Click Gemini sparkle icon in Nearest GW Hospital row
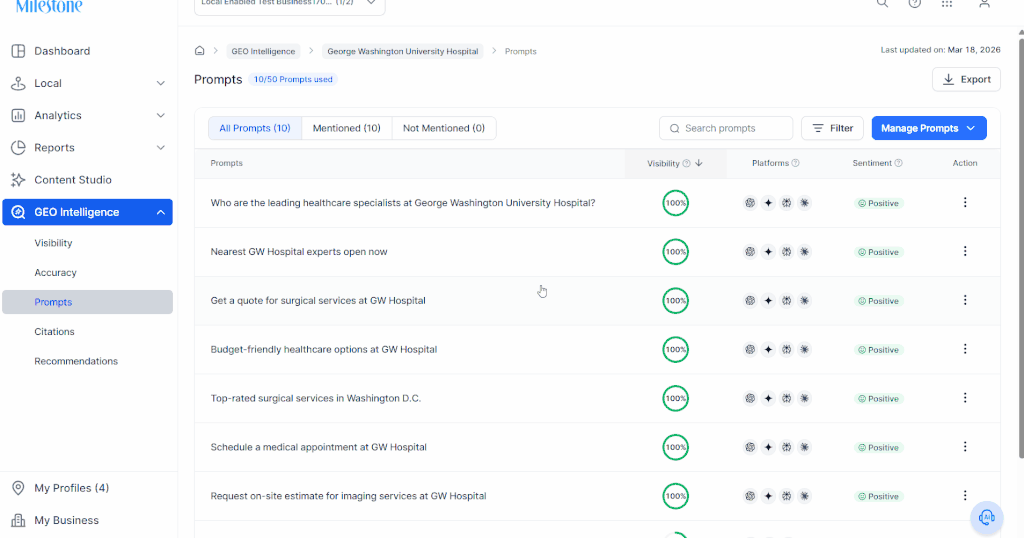The image size is (1024, 538). pyautogui.click(x=768, y=252)
